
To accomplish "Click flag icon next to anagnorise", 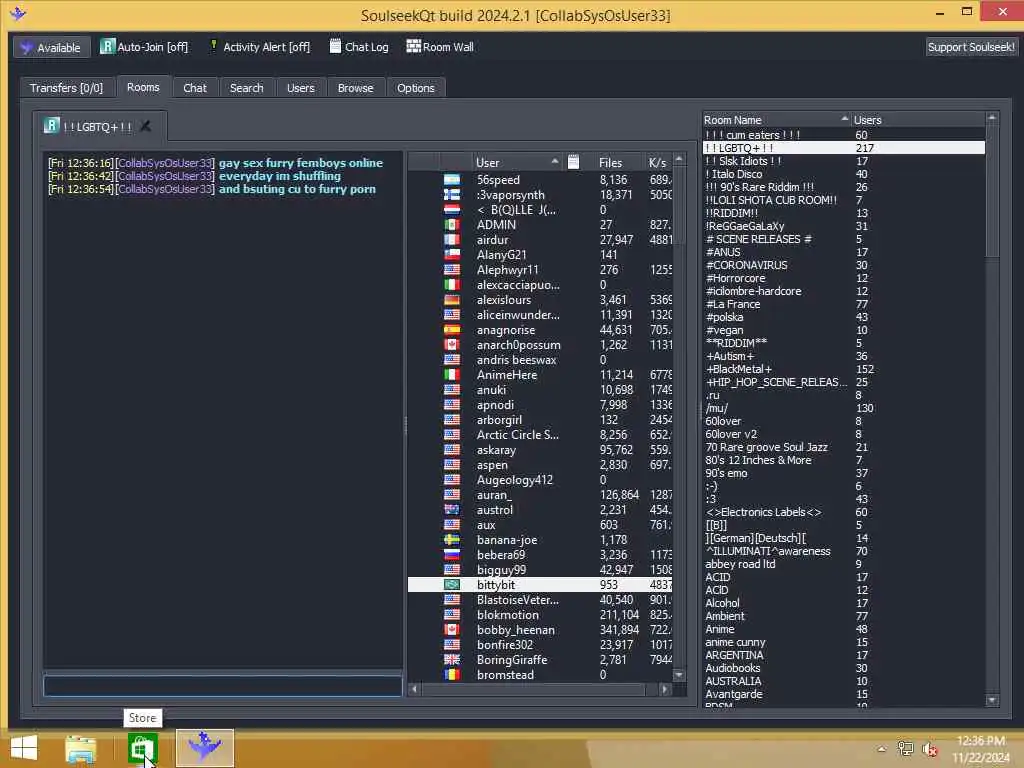I will [x=452, y=330].
